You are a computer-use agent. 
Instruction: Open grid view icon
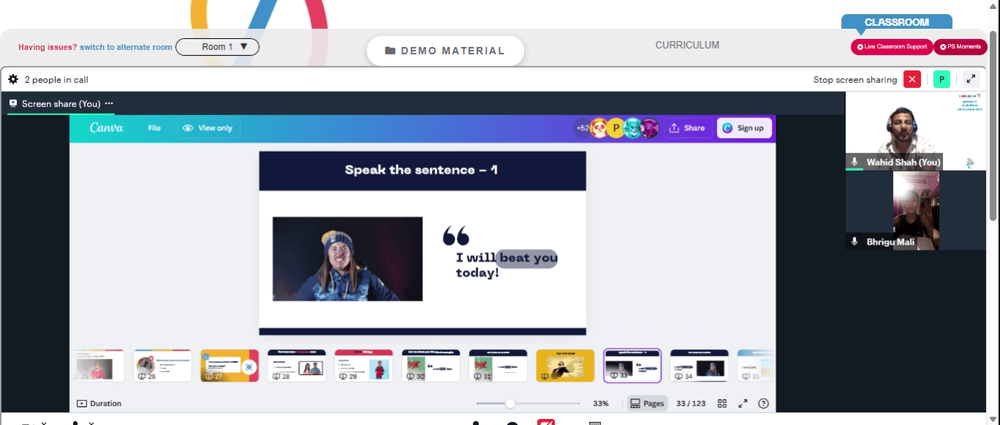[722, 403]
